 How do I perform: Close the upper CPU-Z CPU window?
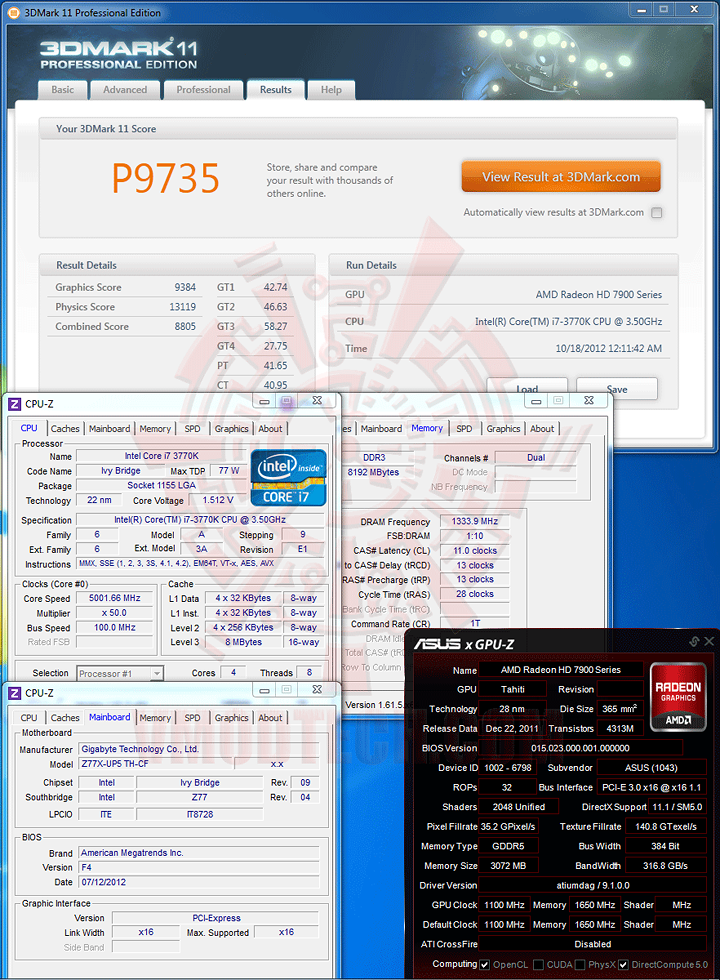point(317,401)
